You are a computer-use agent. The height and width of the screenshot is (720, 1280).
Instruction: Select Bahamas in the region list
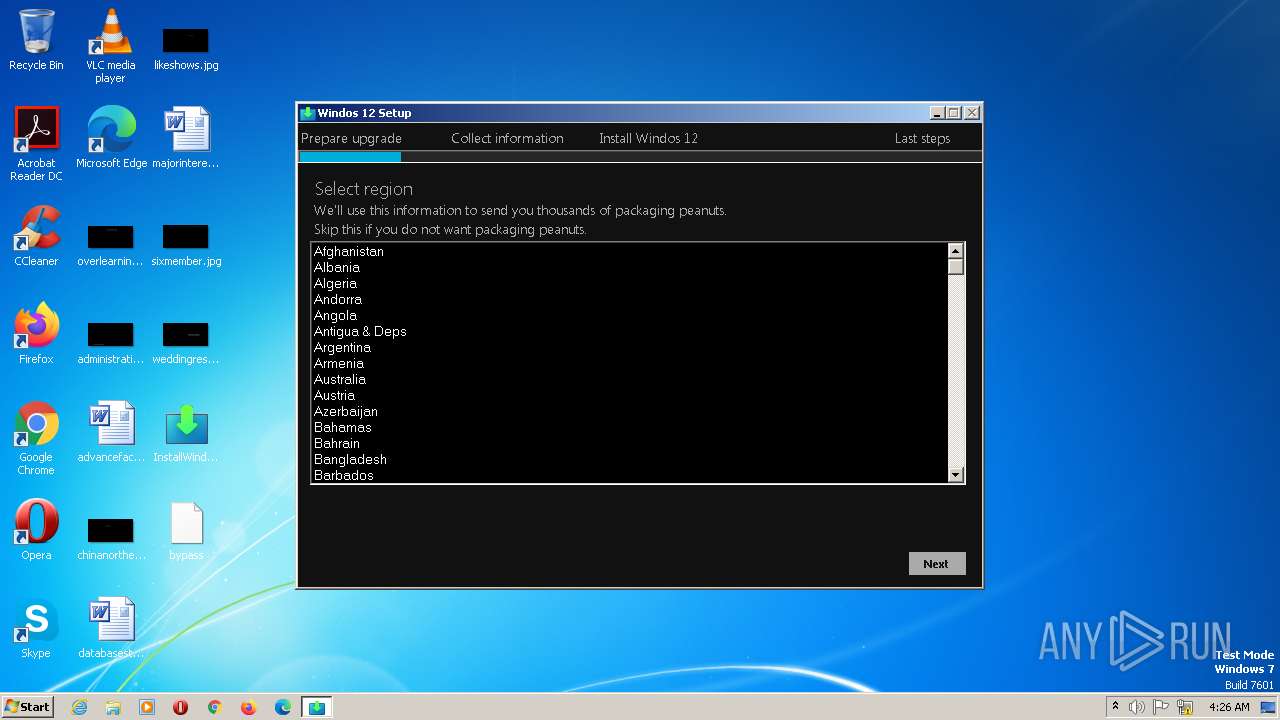click(629, 427)
